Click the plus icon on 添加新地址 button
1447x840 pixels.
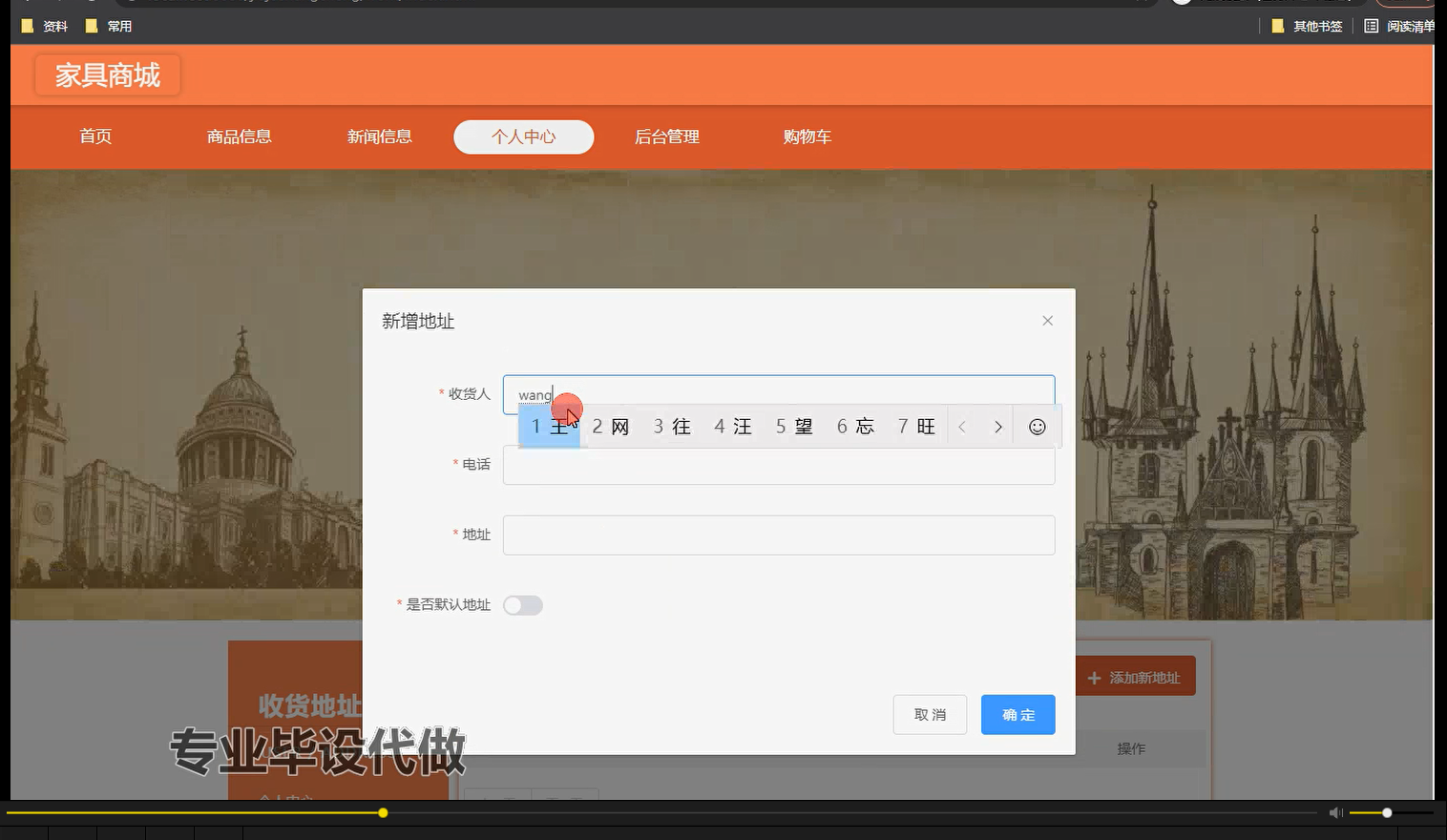[x=1094, y=676]
